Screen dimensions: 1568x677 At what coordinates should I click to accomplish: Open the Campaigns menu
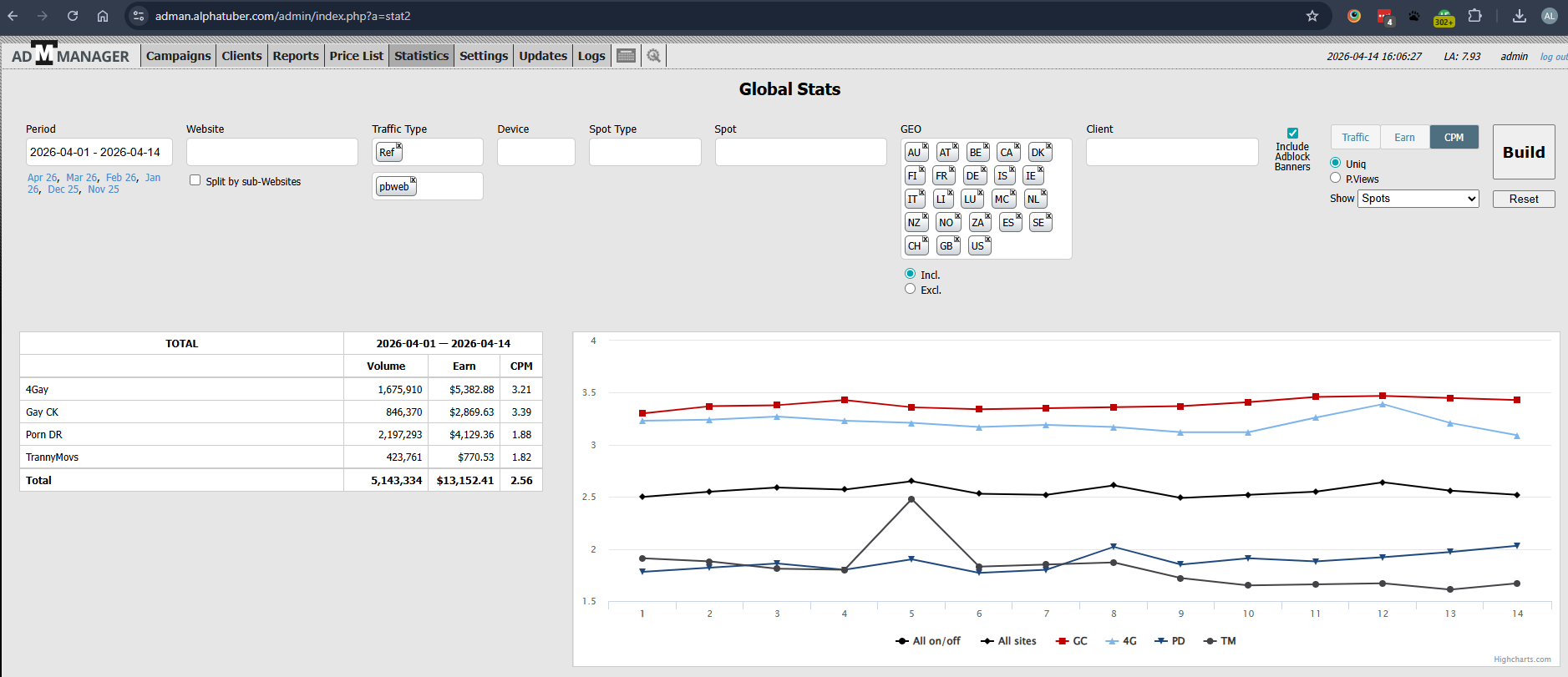coord(179,56)
